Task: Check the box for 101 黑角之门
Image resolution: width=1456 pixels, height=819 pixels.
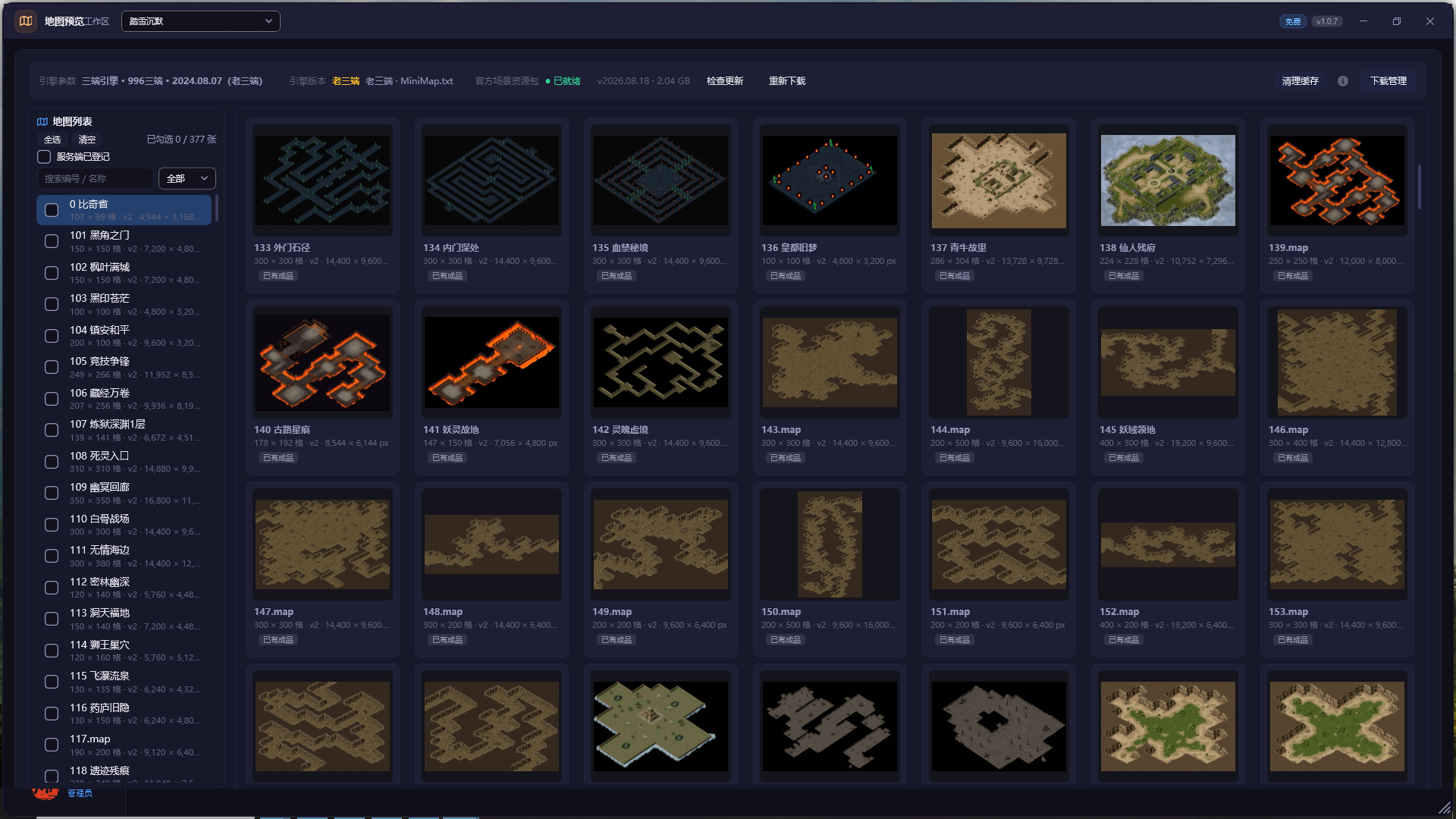Action: 52,241
